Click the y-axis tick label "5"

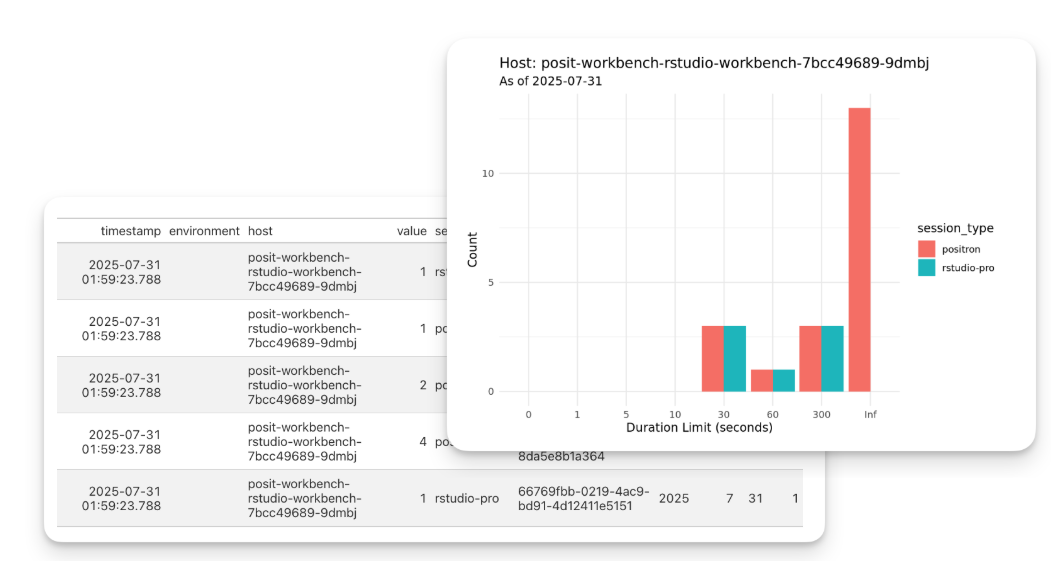(490, 283)
